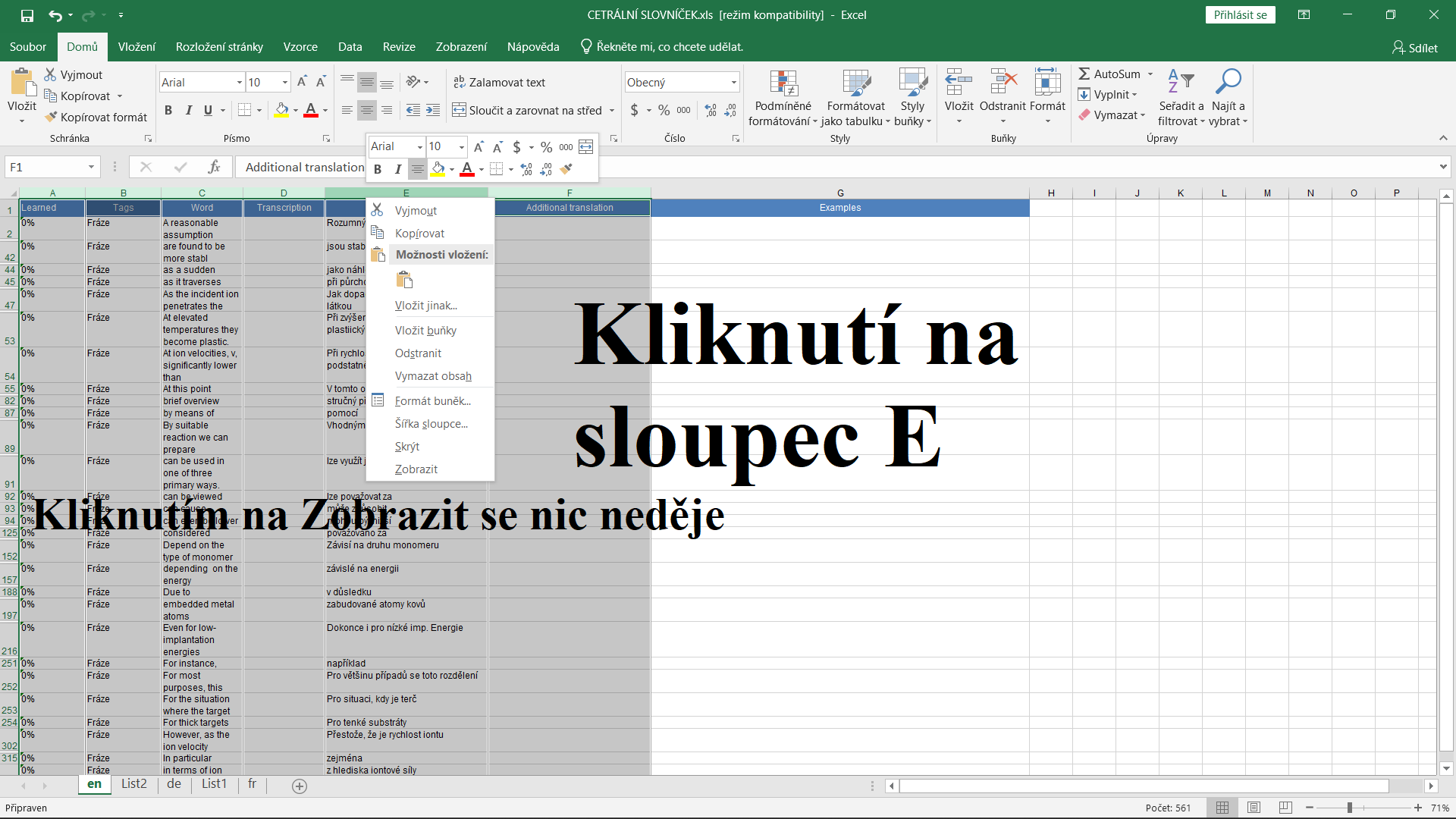
Task: Click the Přihlásit se button
Action: pyautogui.click(x=1240, y=14)
